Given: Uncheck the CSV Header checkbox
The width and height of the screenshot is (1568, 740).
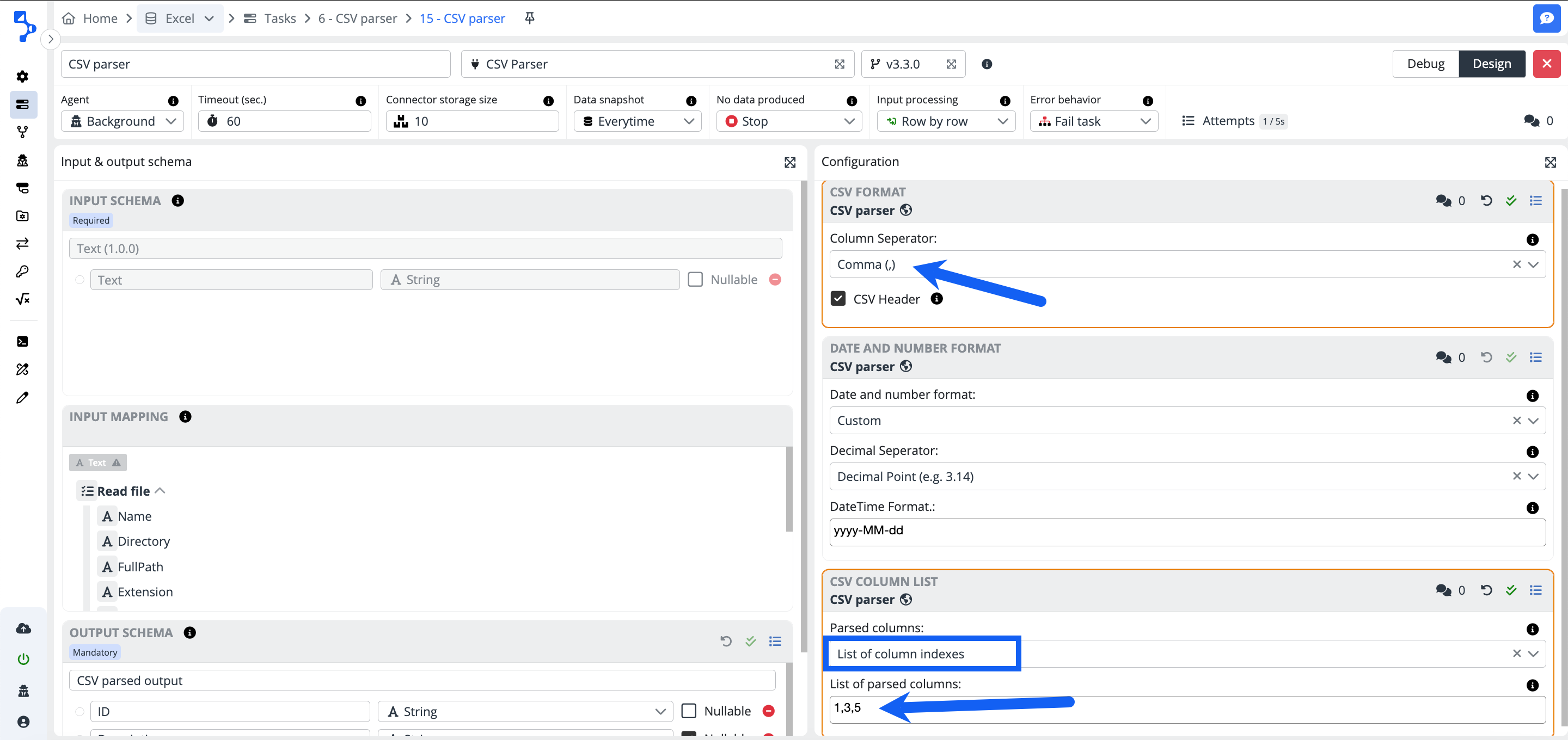Looking at the screenshot, I should [838, 299].
